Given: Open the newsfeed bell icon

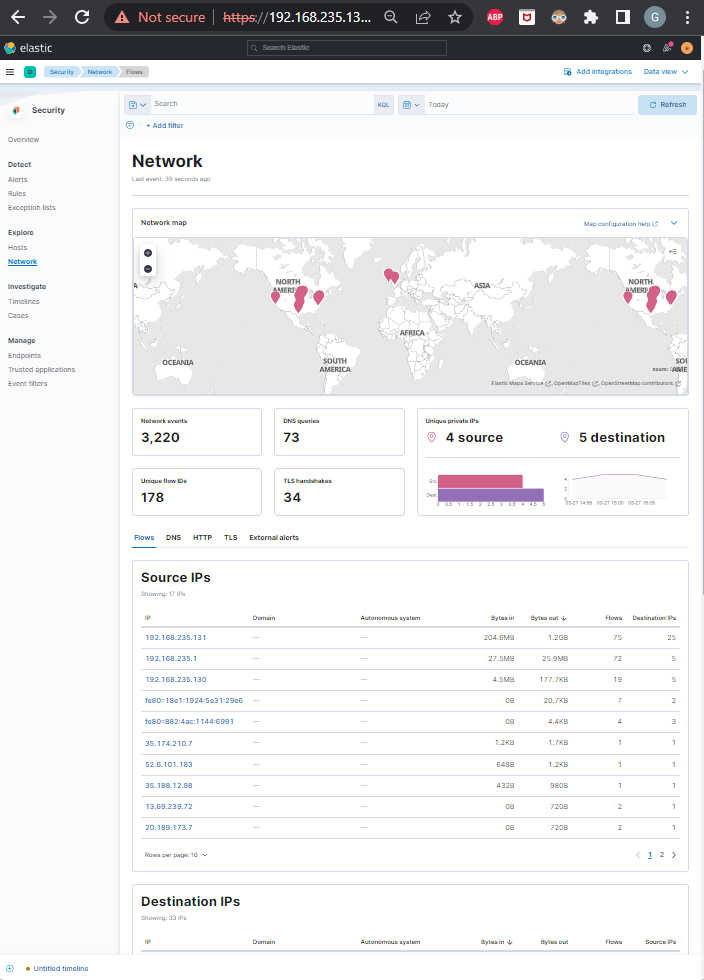Looking at the screenshot, I should [x=667, y=47].
